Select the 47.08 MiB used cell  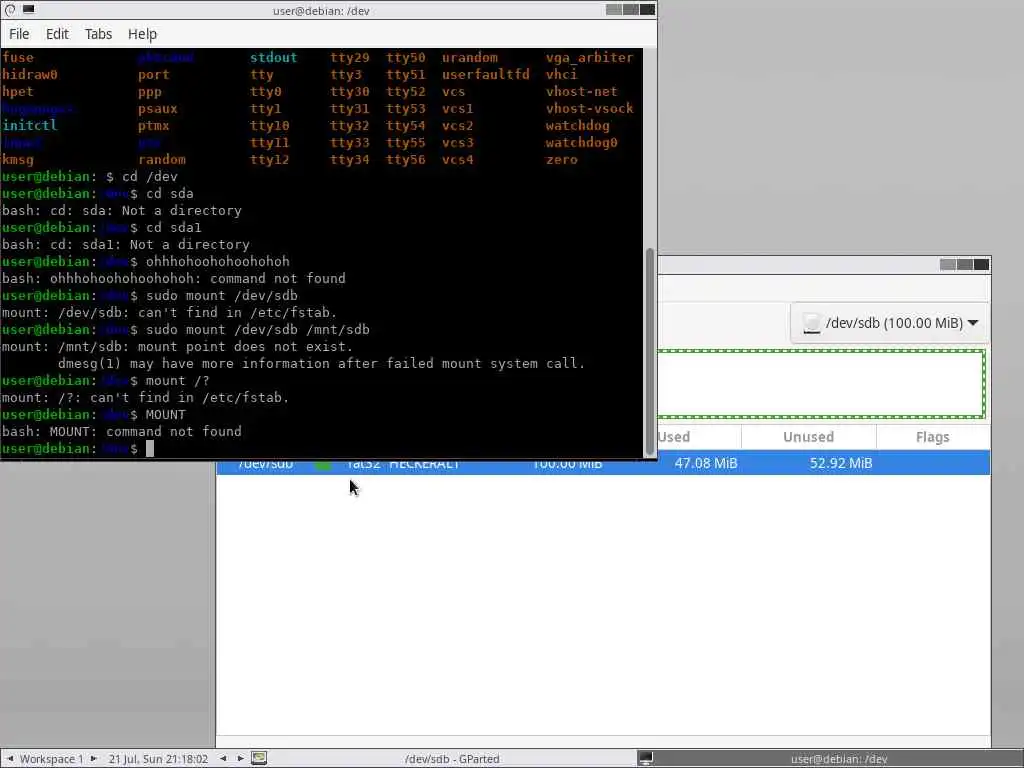point(706,463)
